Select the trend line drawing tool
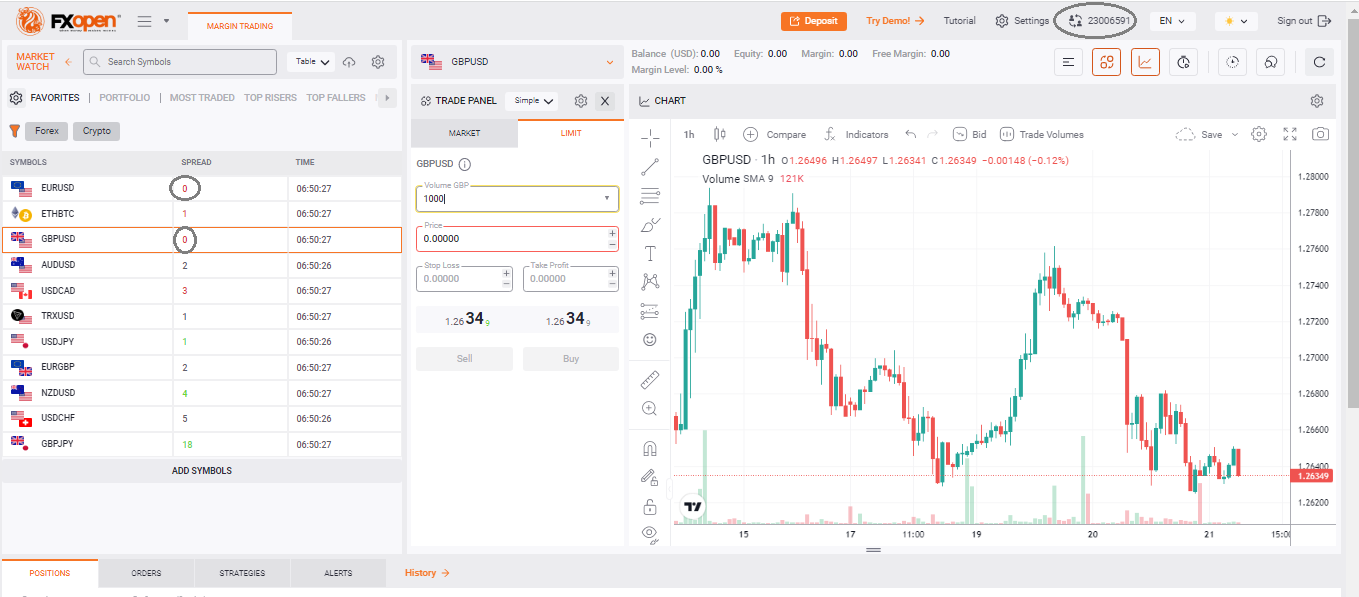Screen dimensions: 1359x597 [650, 166]
